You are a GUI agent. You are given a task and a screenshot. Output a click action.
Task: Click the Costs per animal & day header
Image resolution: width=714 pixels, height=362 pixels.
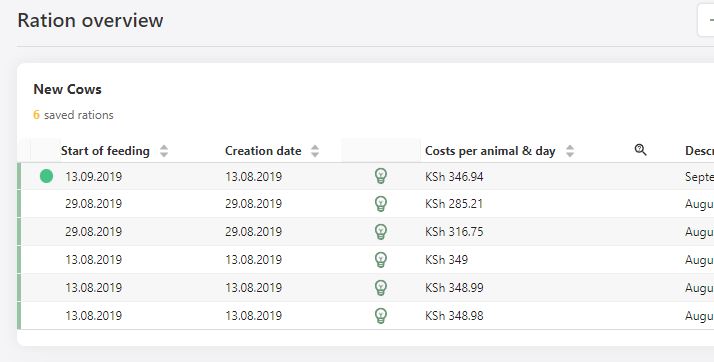490,151
